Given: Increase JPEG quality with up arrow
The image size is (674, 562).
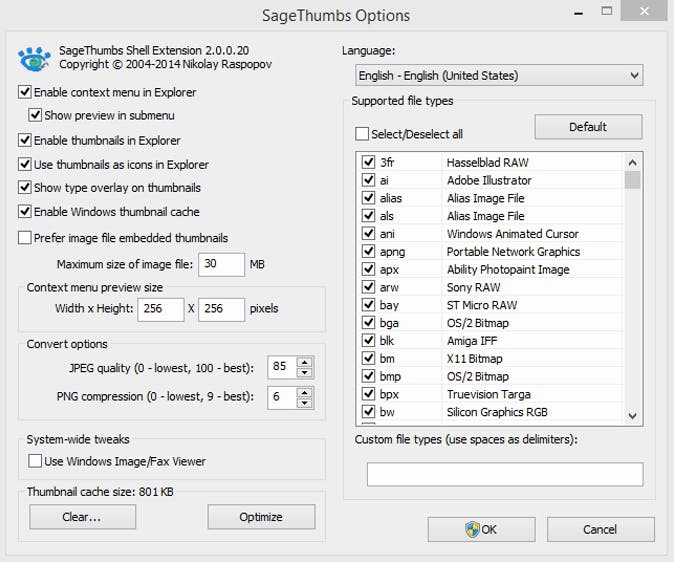Looking at the screenshot, I should (305, 361).
